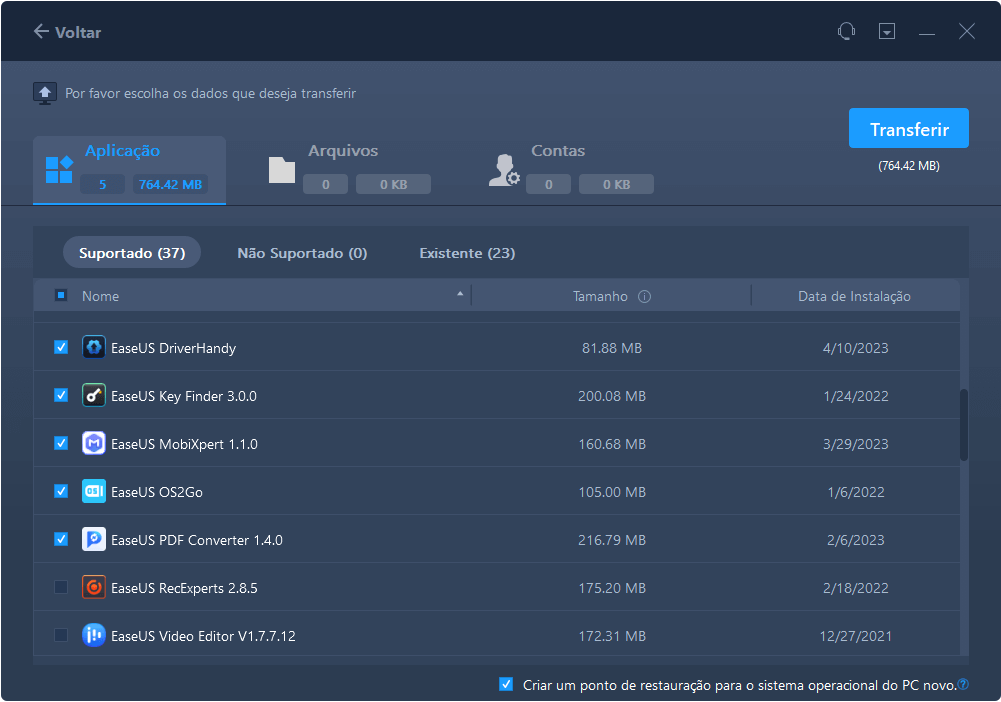The height and width of the screenshot is (702, 1001).
Task: Check EaseUS Video Editor V1.7.7.12
Action: (61, 635)
